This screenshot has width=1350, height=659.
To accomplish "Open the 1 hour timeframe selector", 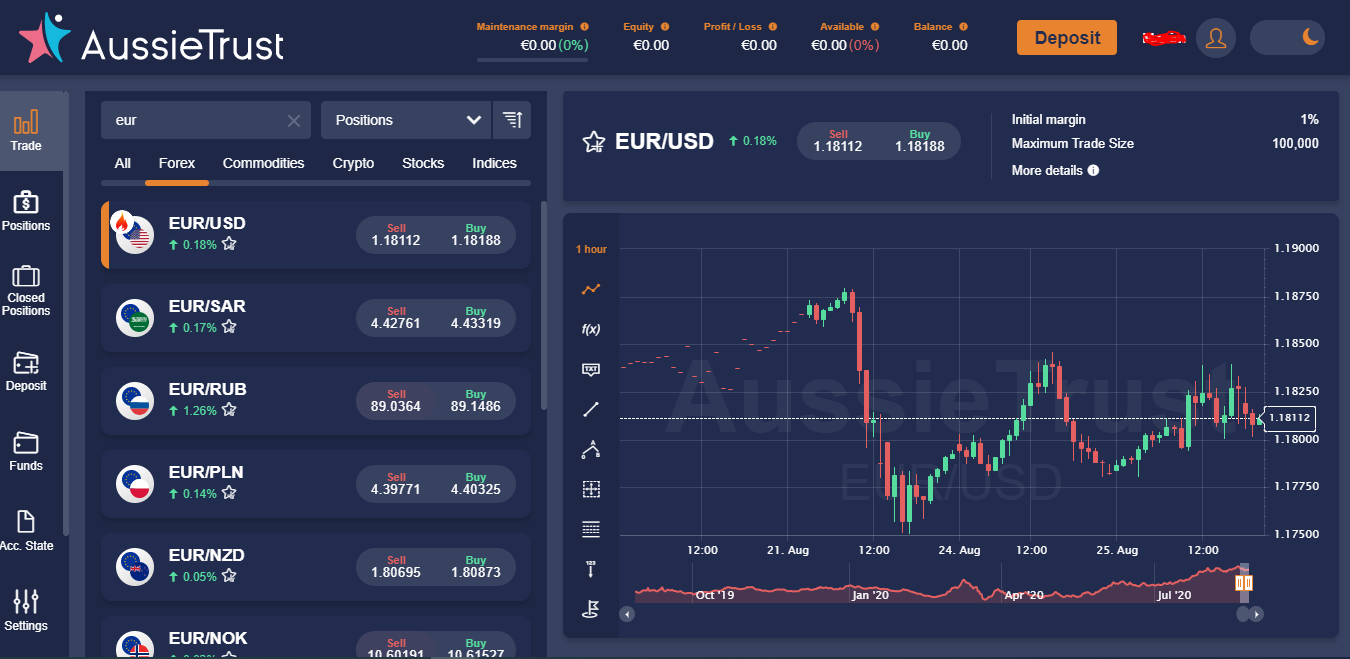I will tap(591, 249).
